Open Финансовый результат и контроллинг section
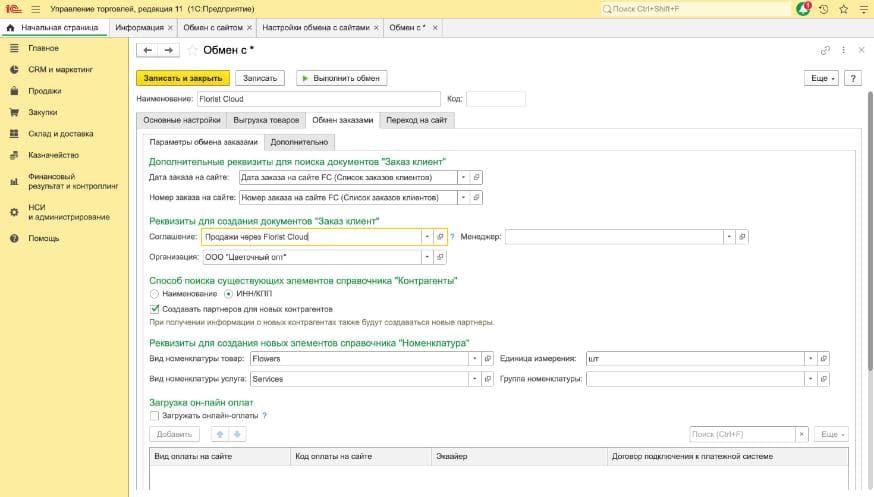This screenshot has width=874, height=497. [73, 181]
